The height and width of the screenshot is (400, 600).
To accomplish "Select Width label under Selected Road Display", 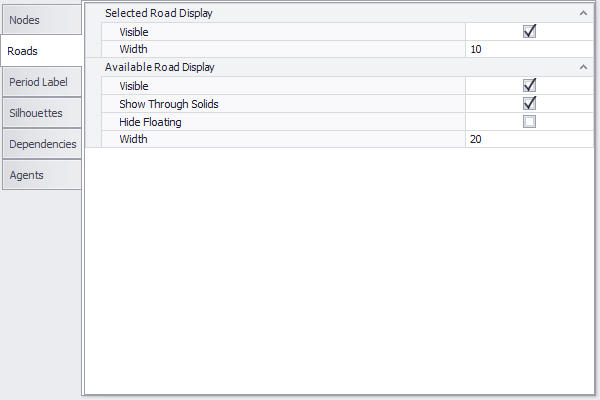I will 133,49.
